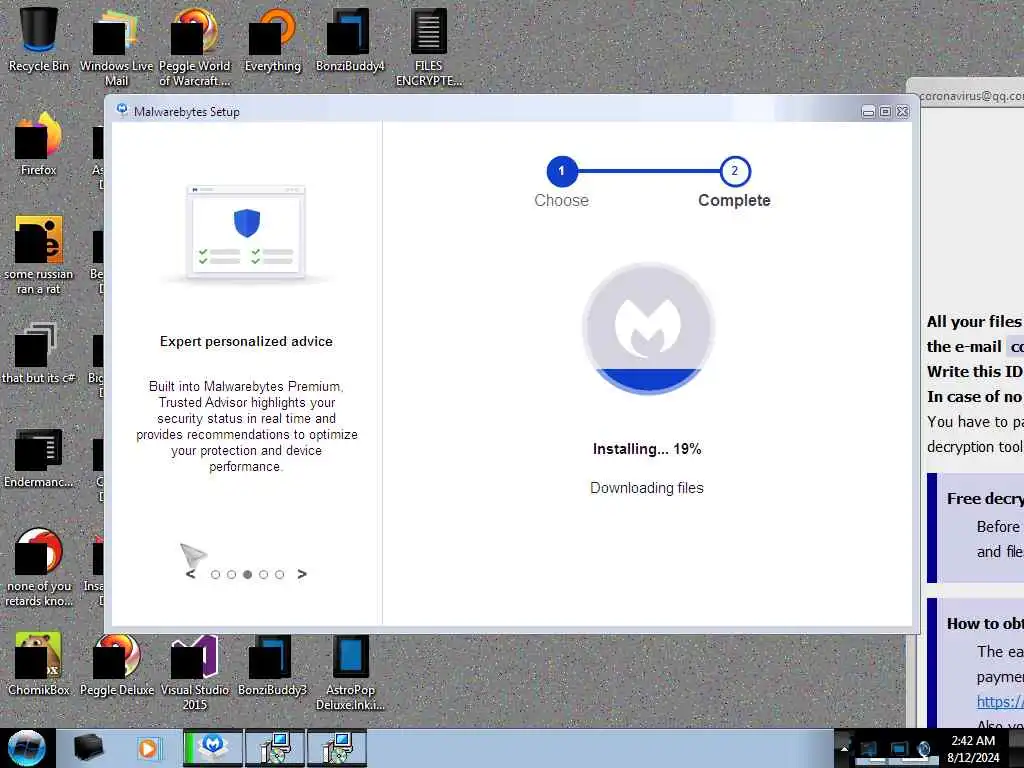Launch Firefox from the desktop
The width and height of the screenshot is (1024, 768).
38,144
